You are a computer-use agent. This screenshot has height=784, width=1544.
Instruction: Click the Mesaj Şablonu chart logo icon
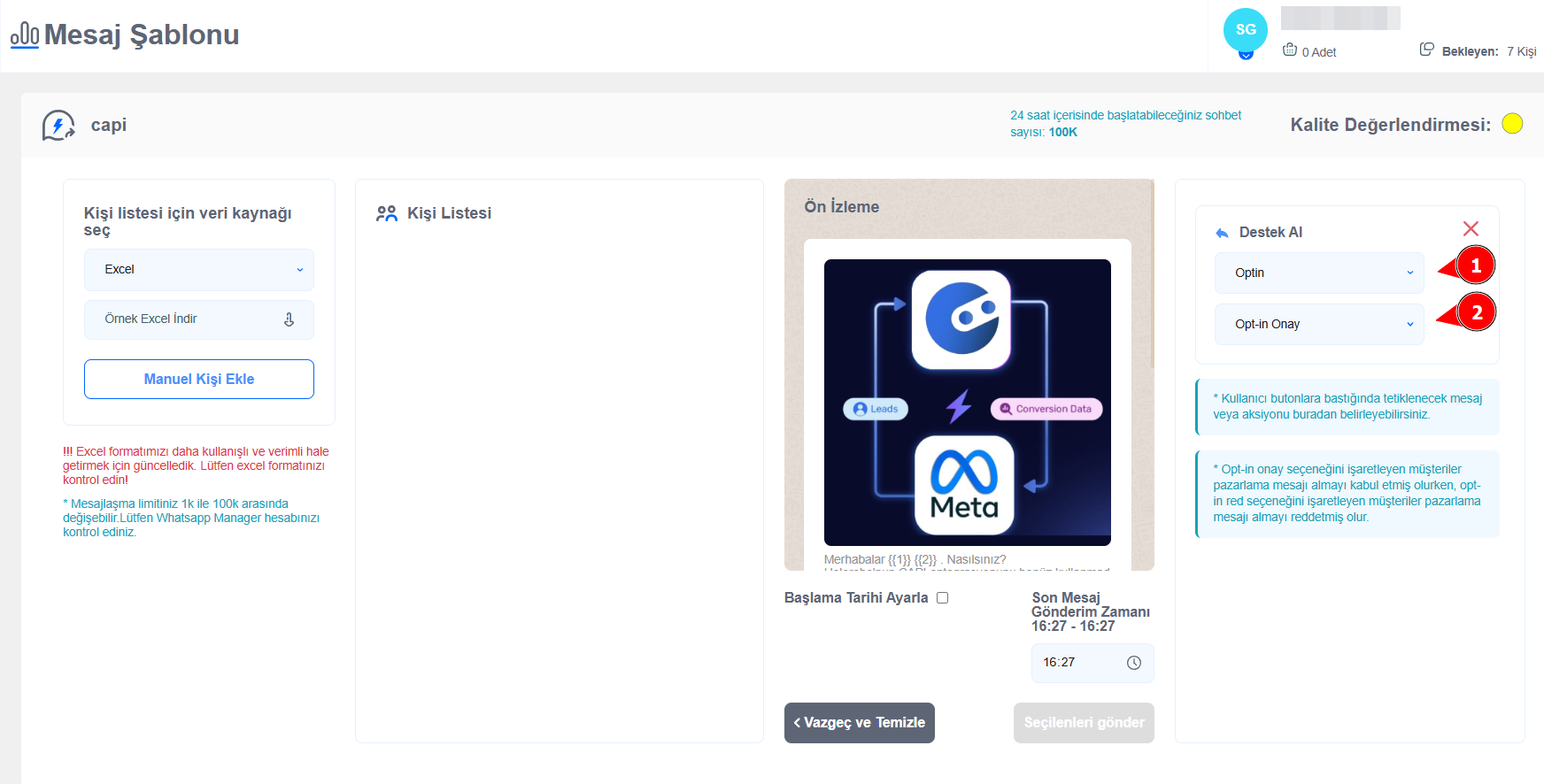pos(25,35)
